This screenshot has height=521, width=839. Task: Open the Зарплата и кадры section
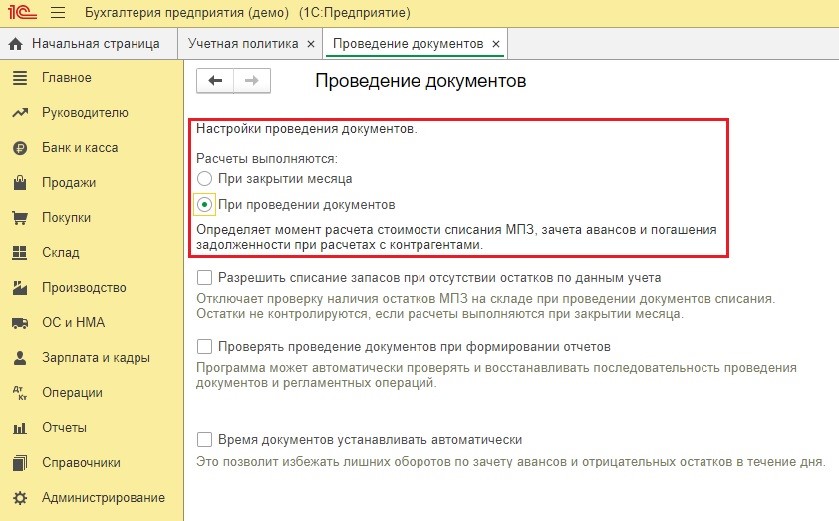[x=95, y=358]
